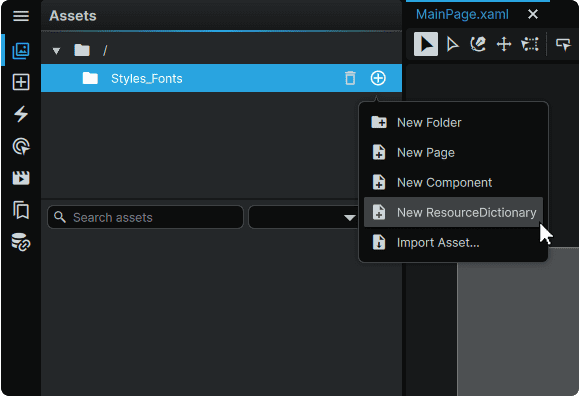Screen dimensions: 580x397
Task: Choose New Component from the menu
Action: pyautogui.click(x=453, y=182)
